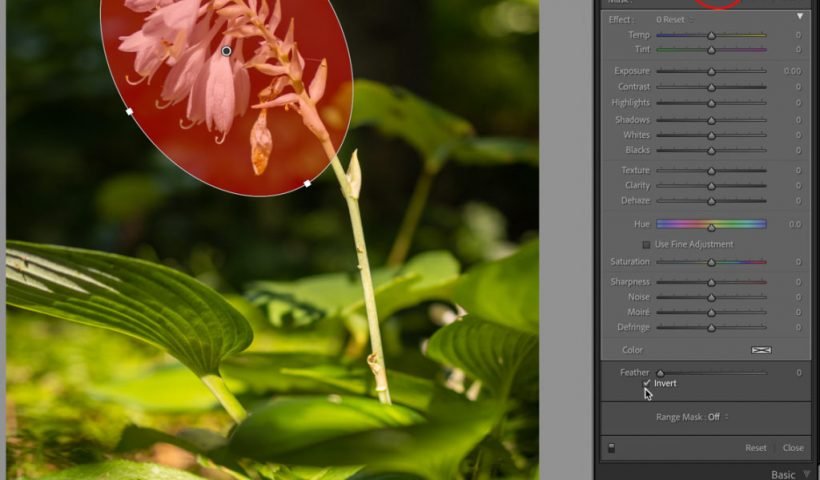Click the Temp value field

tap(798, 35)
